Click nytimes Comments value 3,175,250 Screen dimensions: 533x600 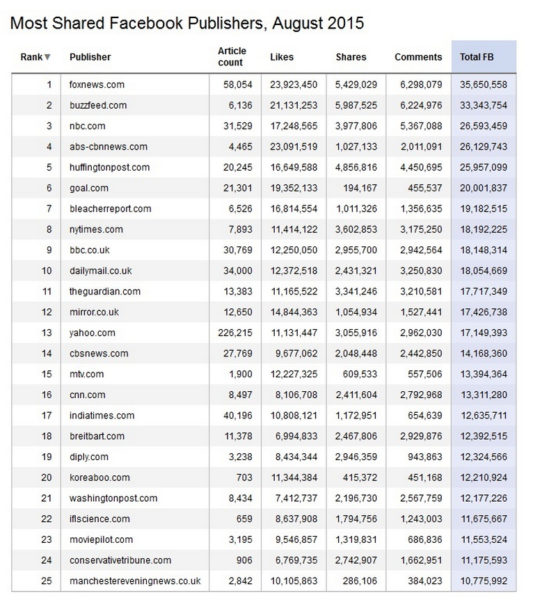click(421, 229)
